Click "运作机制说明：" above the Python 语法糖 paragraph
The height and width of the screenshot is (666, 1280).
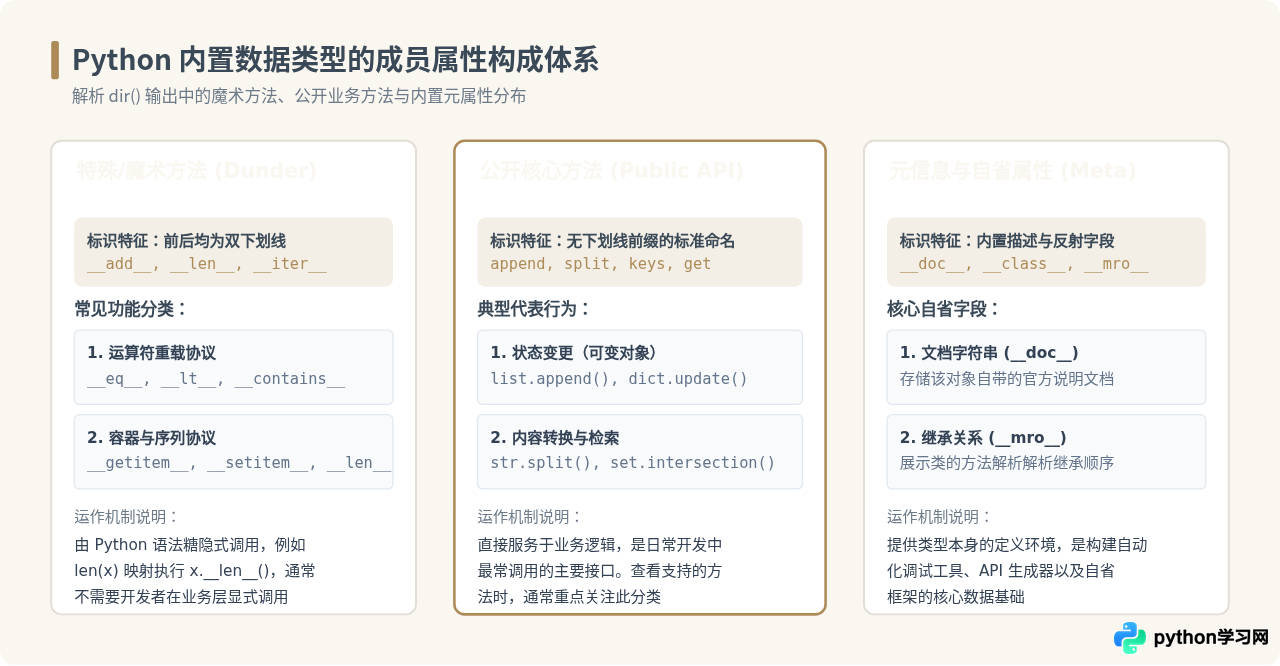click(x=127, y=517)
